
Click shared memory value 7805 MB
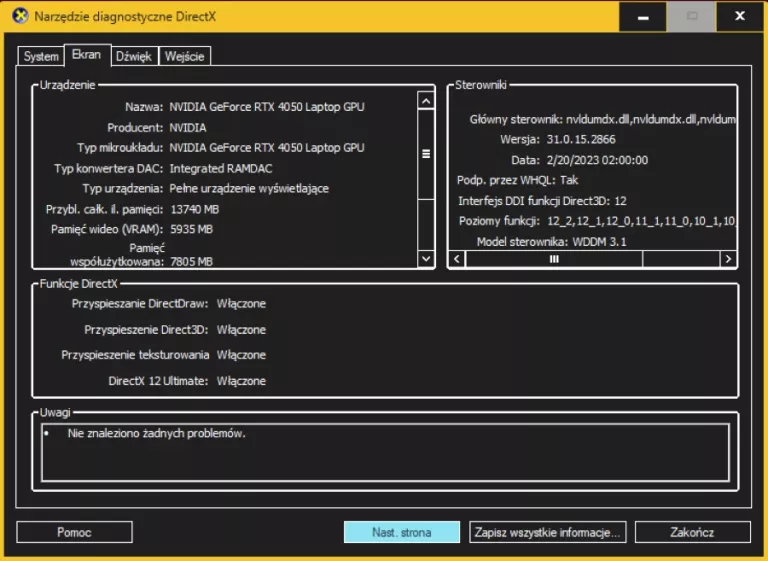click(x=192, y=262)
